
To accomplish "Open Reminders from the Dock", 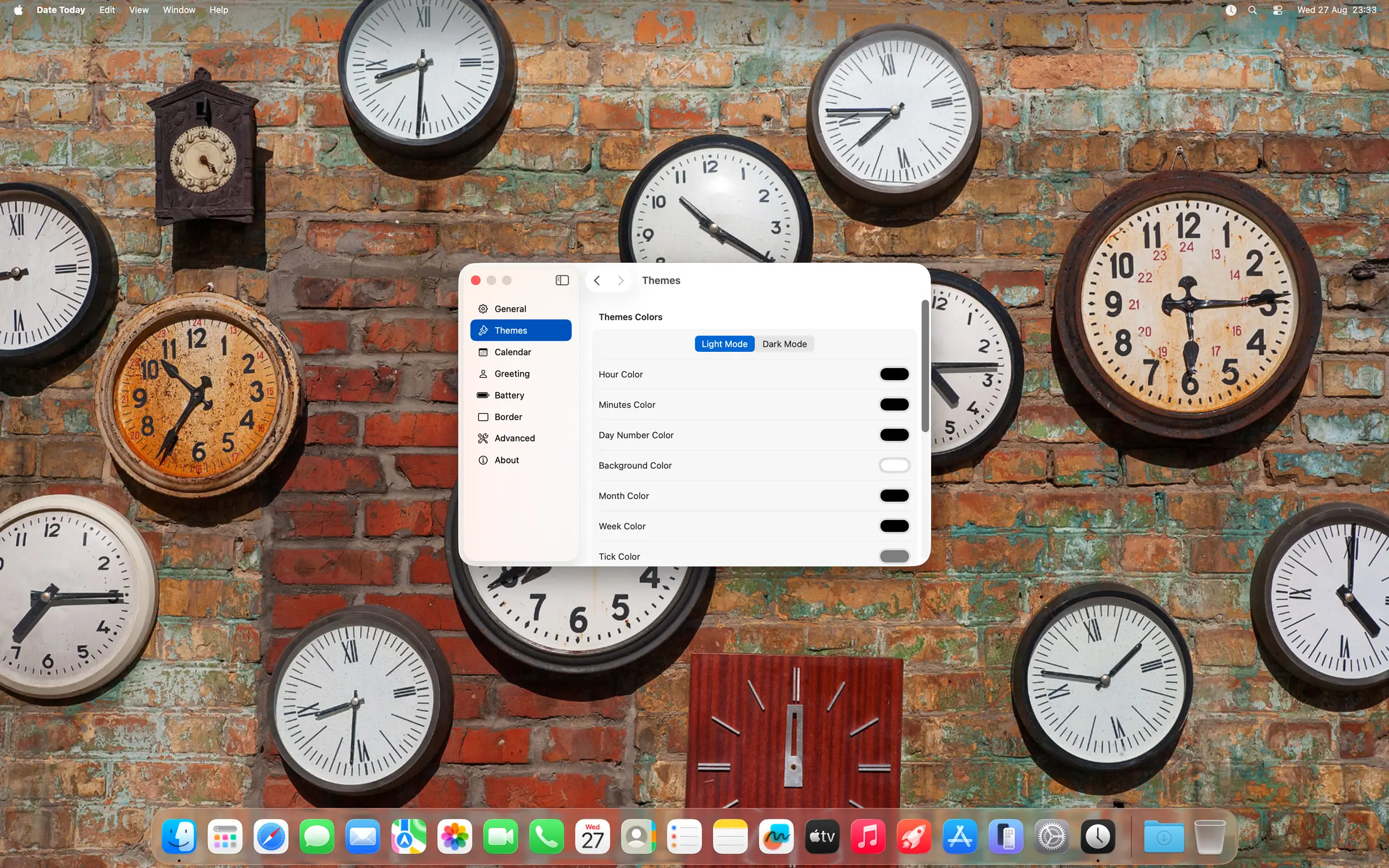I will (685, 836).
